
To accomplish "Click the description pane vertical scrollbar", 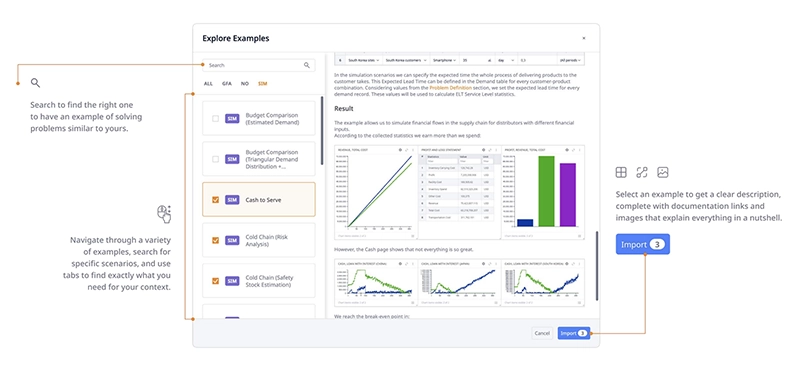I will pos(597,265).
